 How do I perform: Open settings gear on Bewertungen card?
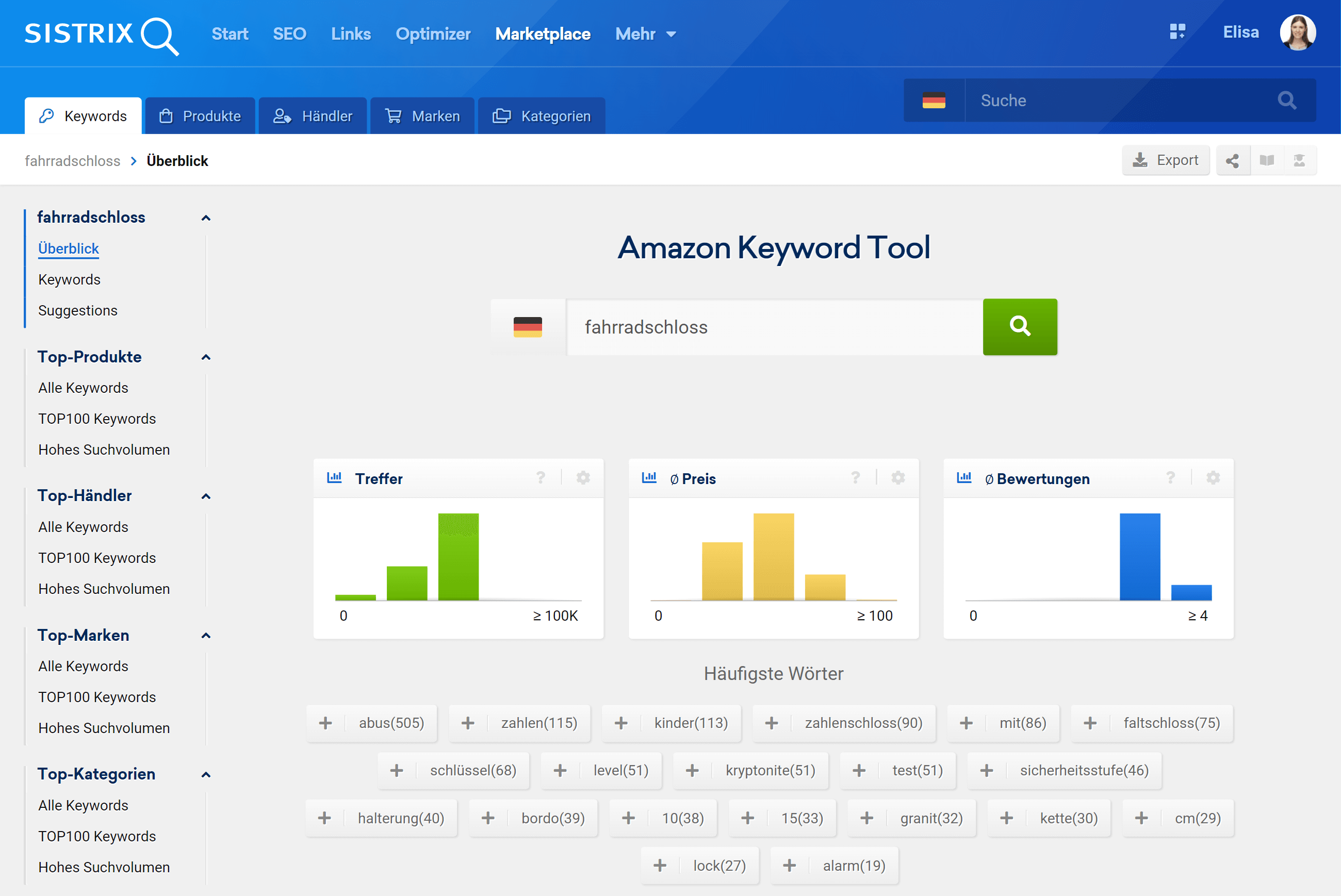1213,478
